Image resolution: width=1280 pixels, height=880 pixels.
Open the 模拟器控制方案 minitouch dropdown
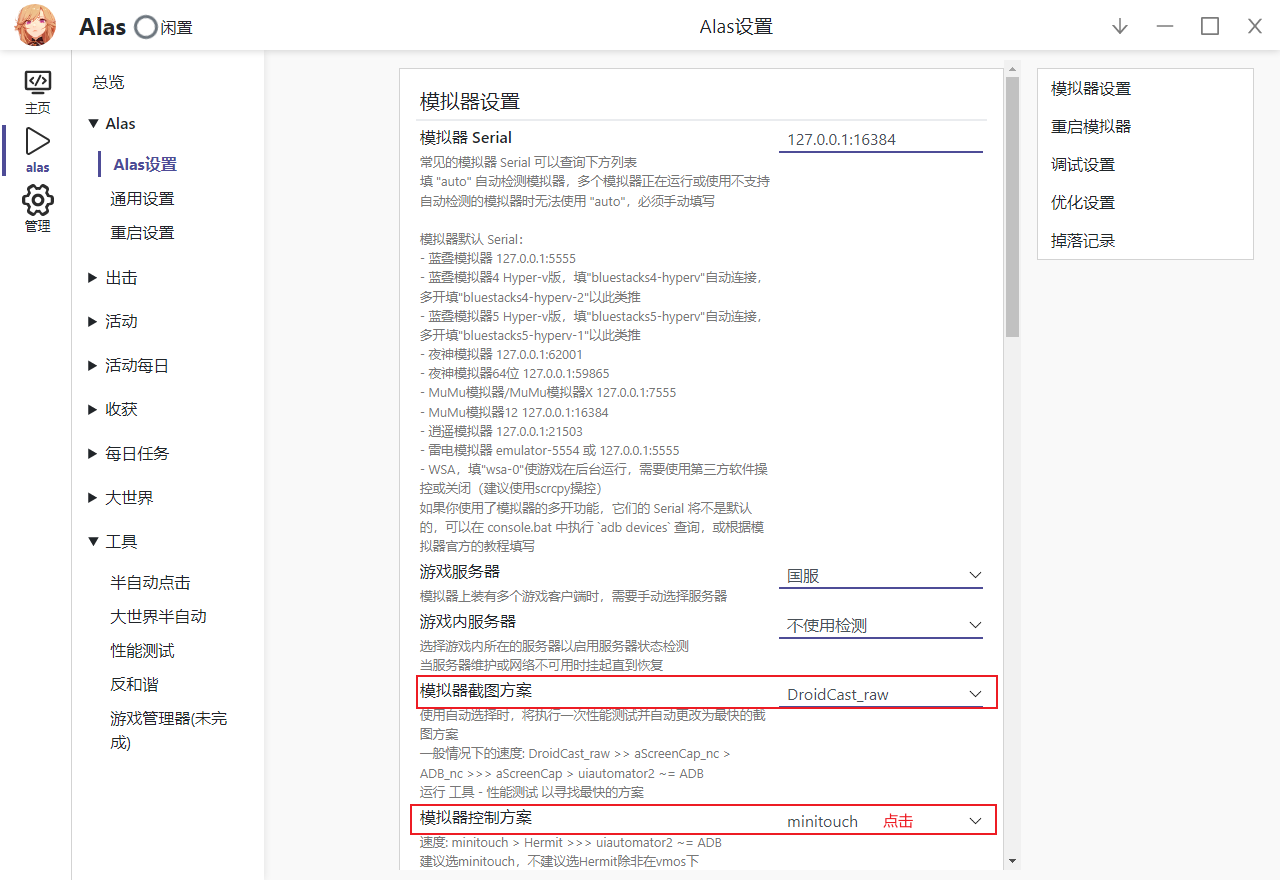pyautogui.click(x=880, y=820)
